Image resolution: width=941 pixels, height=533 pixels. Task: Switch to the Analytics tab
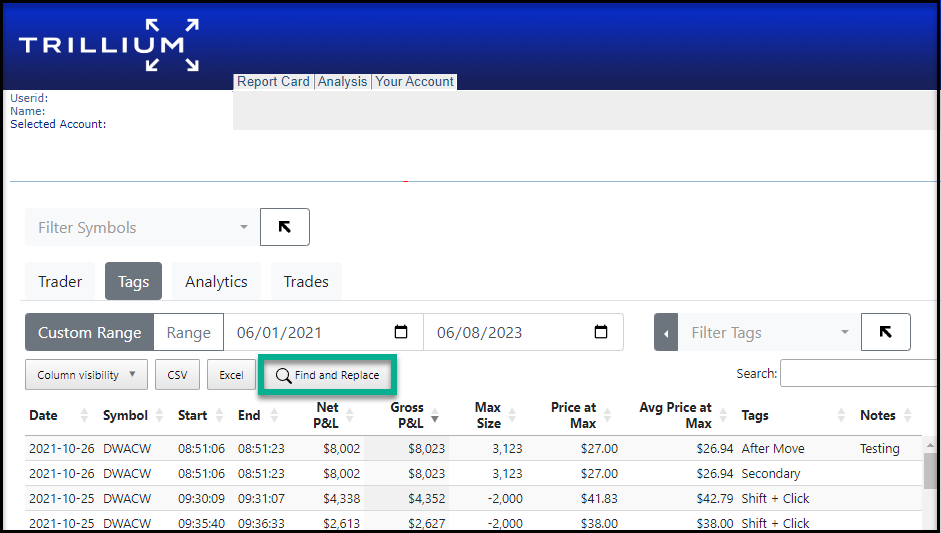216,282
